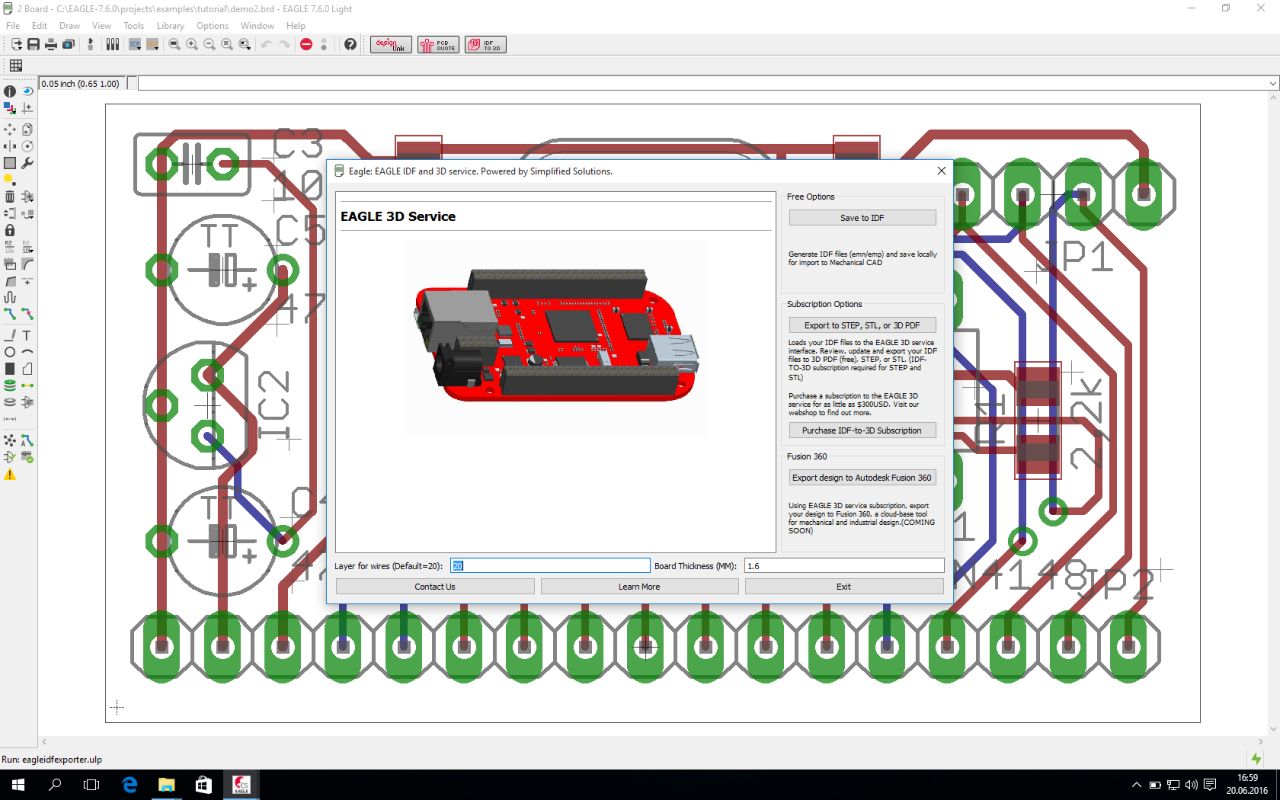Open the Errors warning triangle icon
The image size is (1280, 800).
(10, 474)
